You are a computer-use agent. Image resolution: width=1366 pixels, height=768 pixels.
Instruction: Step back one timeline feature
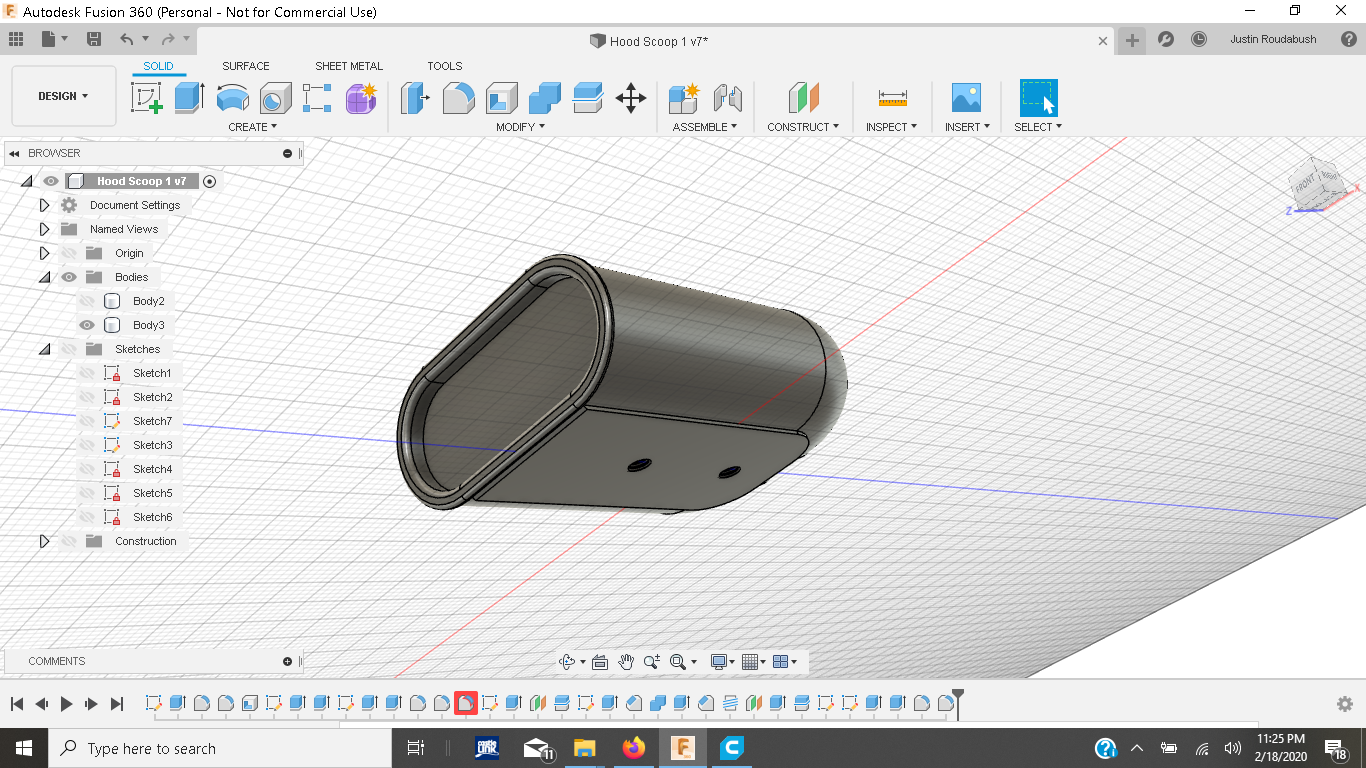(41, 704)
